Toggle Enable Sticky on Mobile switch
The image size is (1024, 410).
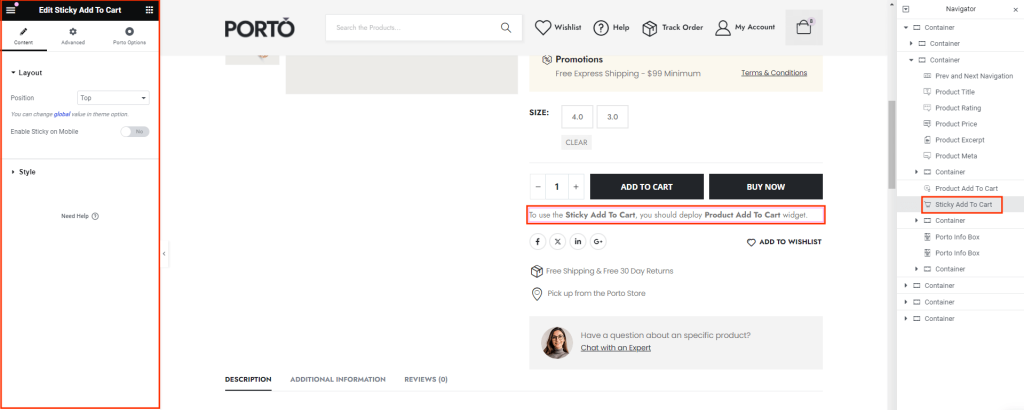134,131
